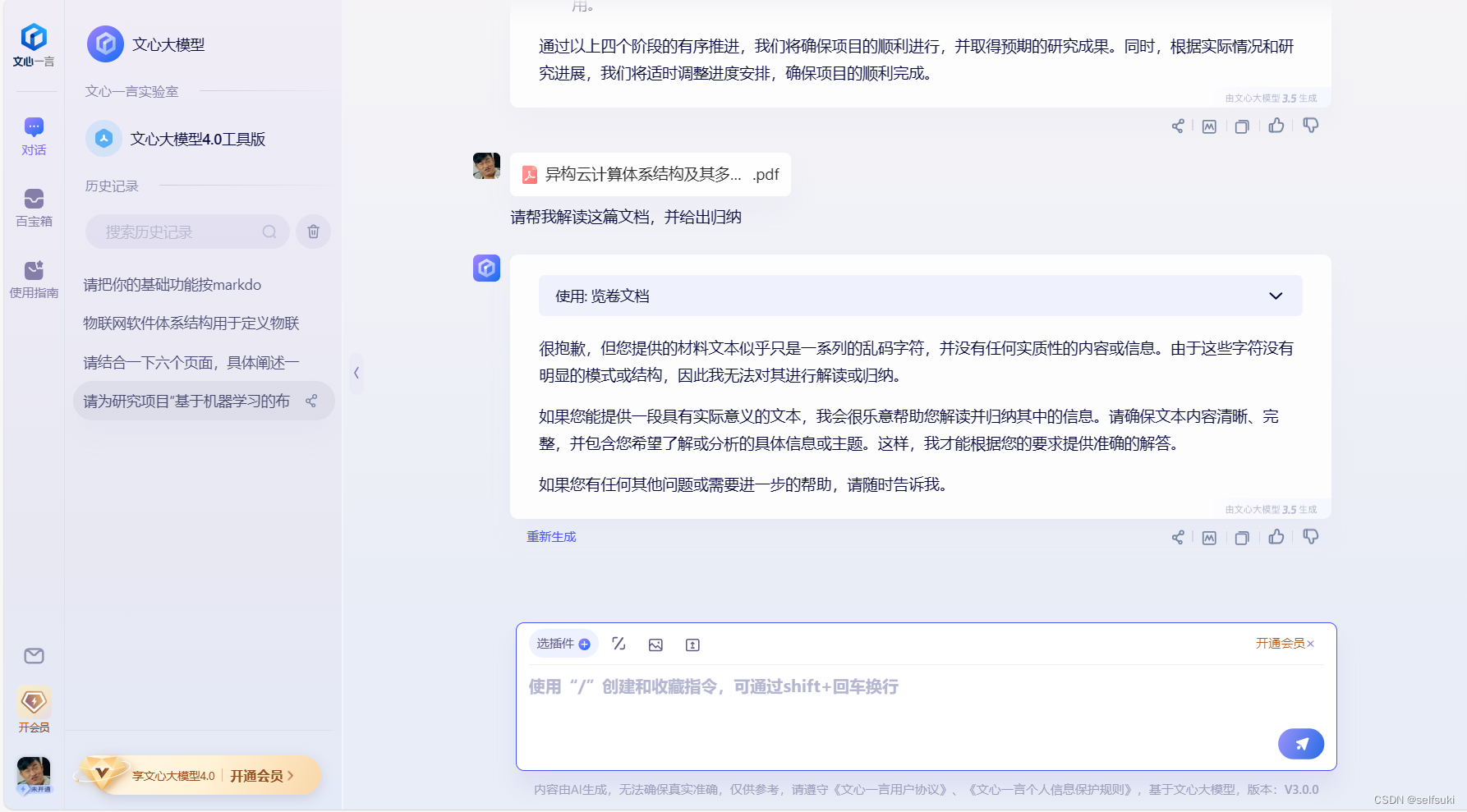Copy the first response text
Image resolution: width=1467 pixels, height=812 pixels.
point(1242,126)
